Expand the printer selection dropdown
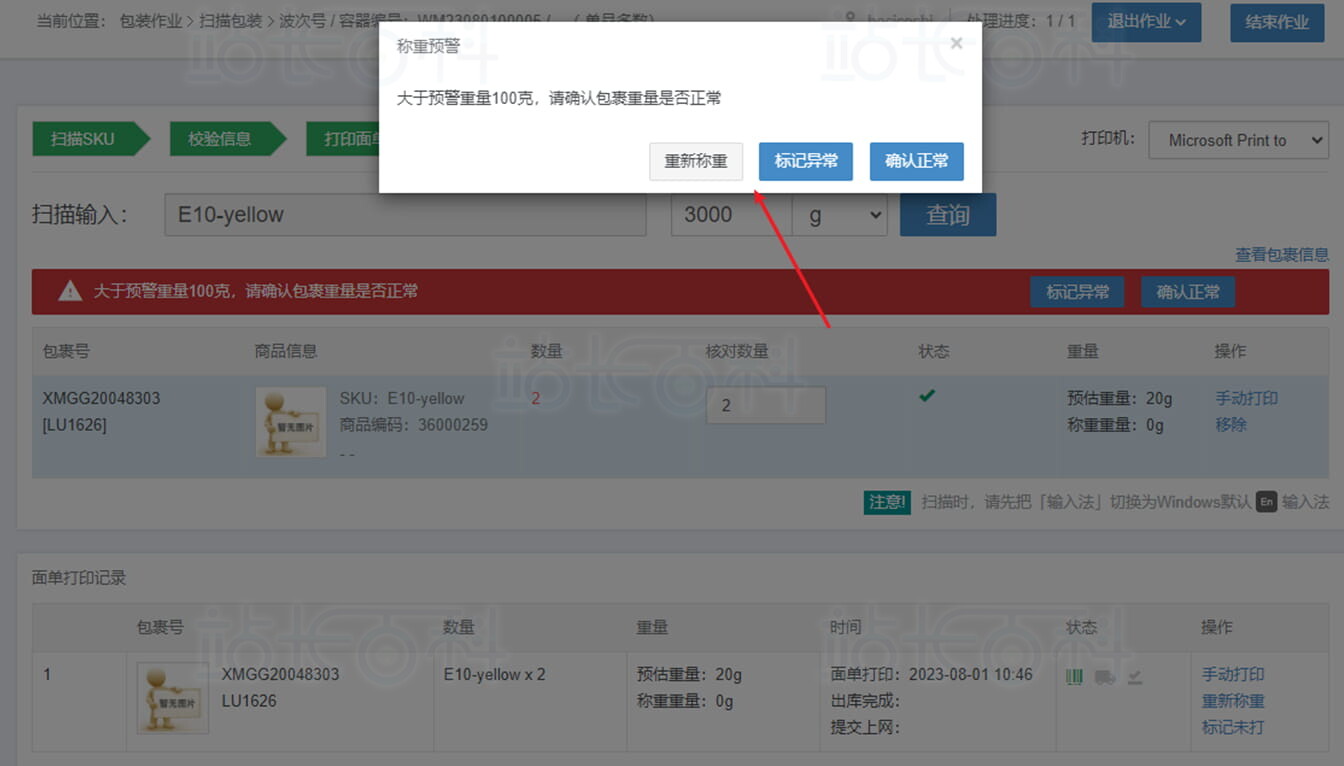The height and width of the screenshot is (766, 1344). click(x=1238, y=140)
